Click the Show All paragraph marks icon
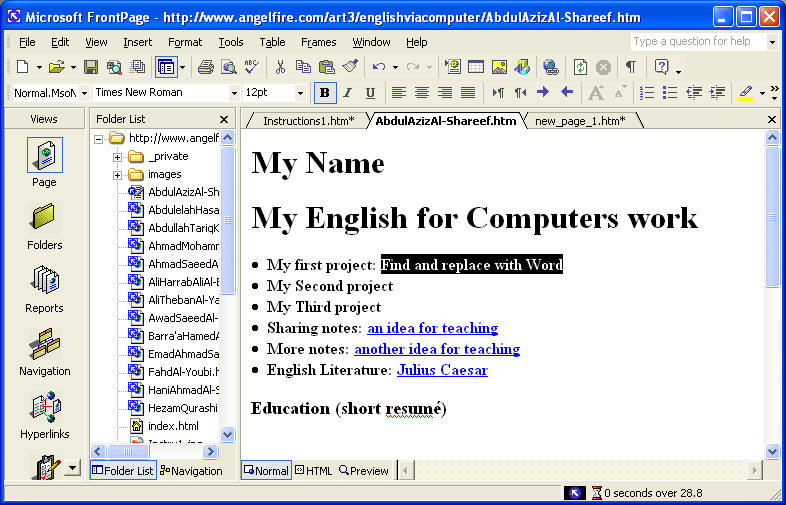The height and width of the screenshot is (505, 786). pyautogui.click(x=630, y=67)
